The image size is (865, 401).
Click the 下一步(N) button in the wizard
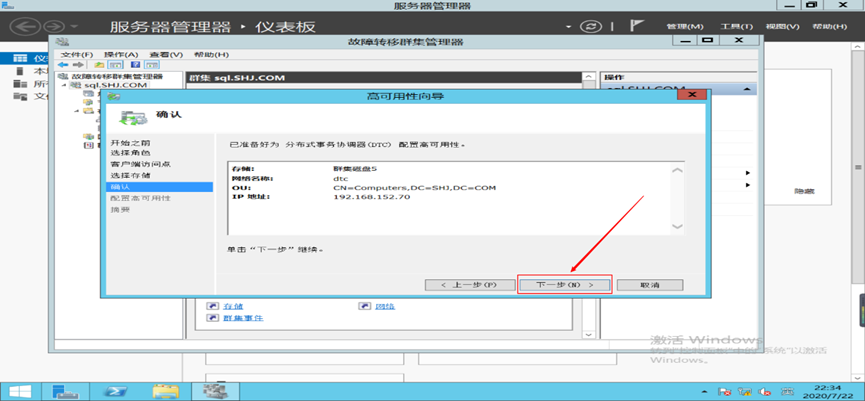click(x=565, y=285)
